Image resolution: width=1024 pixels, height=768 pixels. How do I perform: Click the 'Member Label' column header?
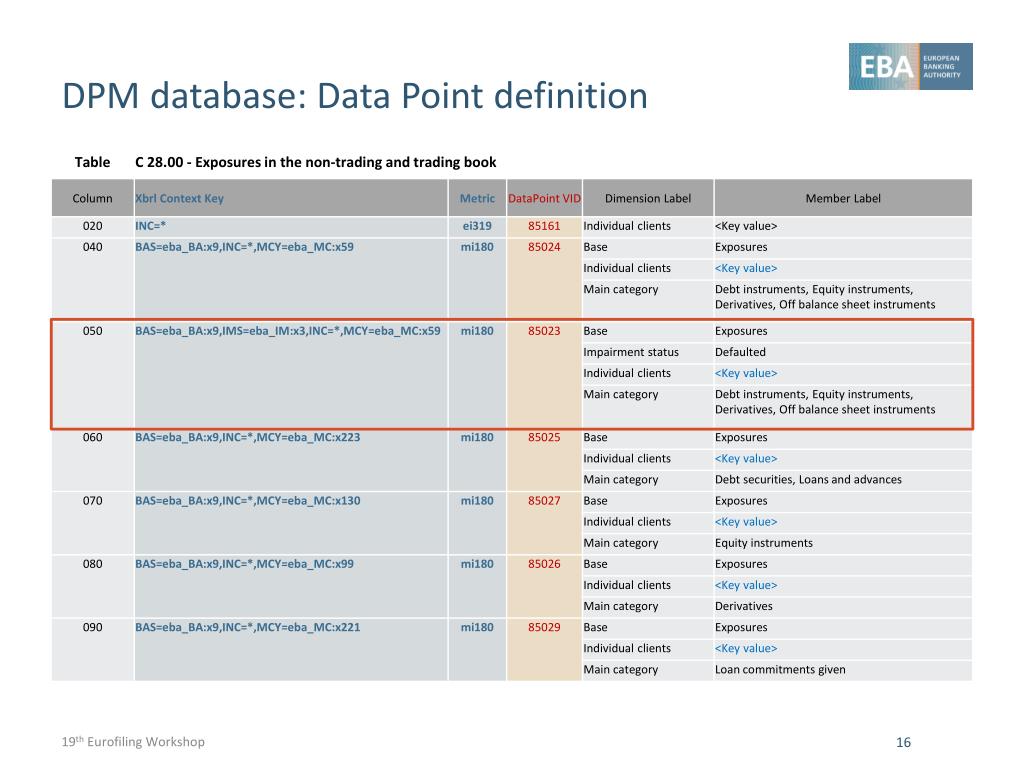pyautogui.click(x=842, y=199)
